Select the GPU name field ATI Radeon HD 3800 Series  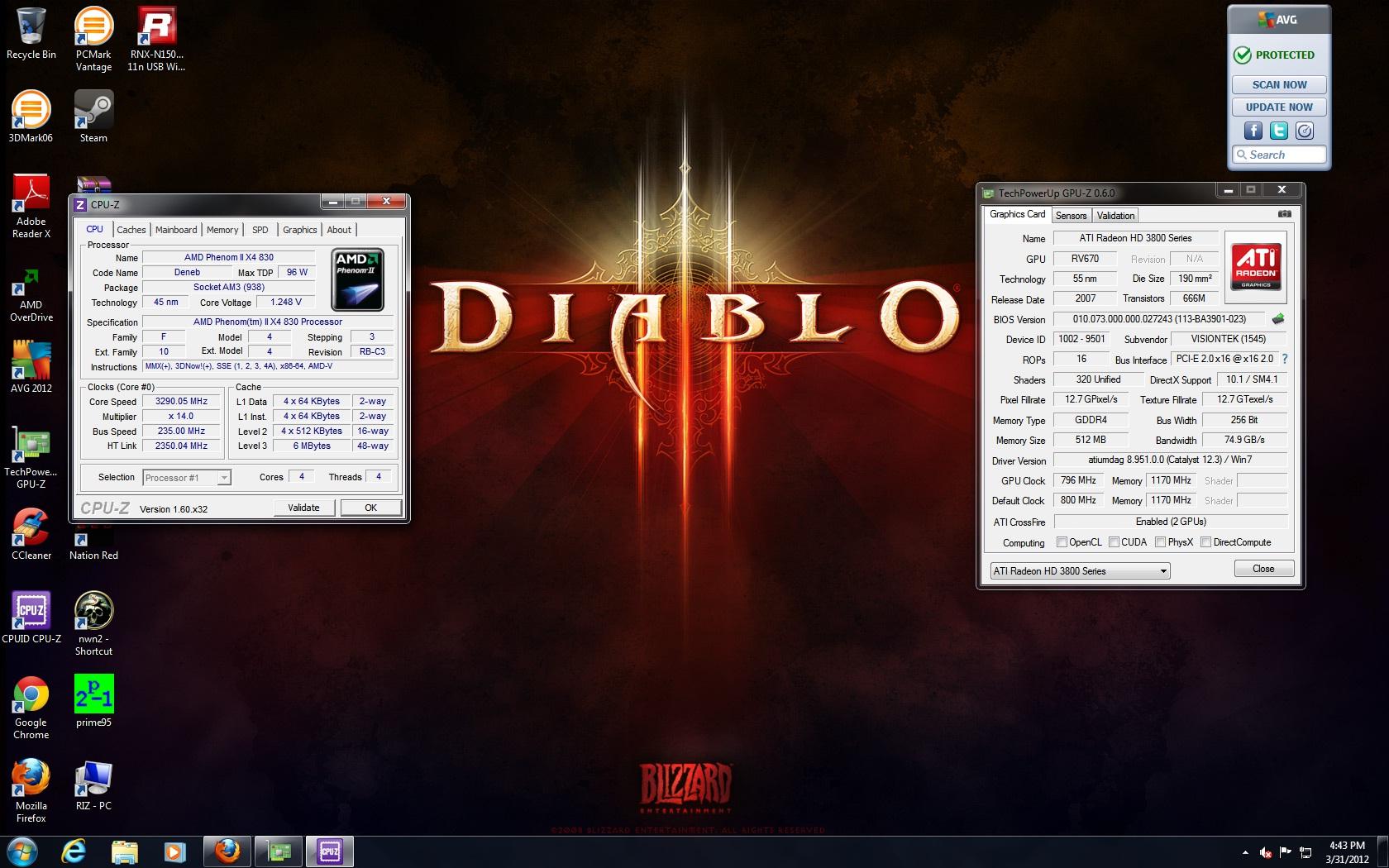point(1135,238)
